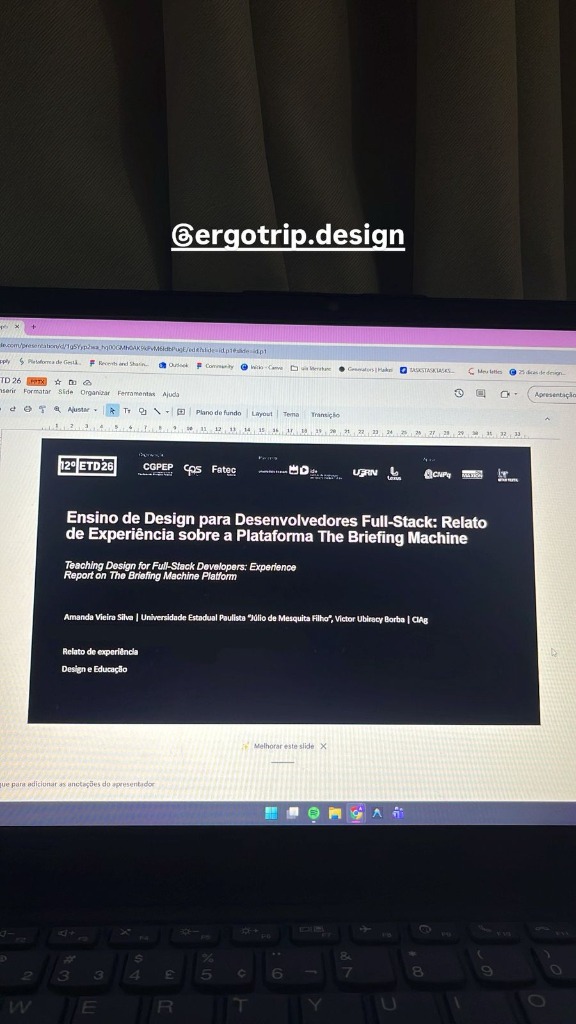Image resolution: width=576 pixels, height=1024 pixels.
Task: Click the Plano de fundo button
Action: [218, 413]
